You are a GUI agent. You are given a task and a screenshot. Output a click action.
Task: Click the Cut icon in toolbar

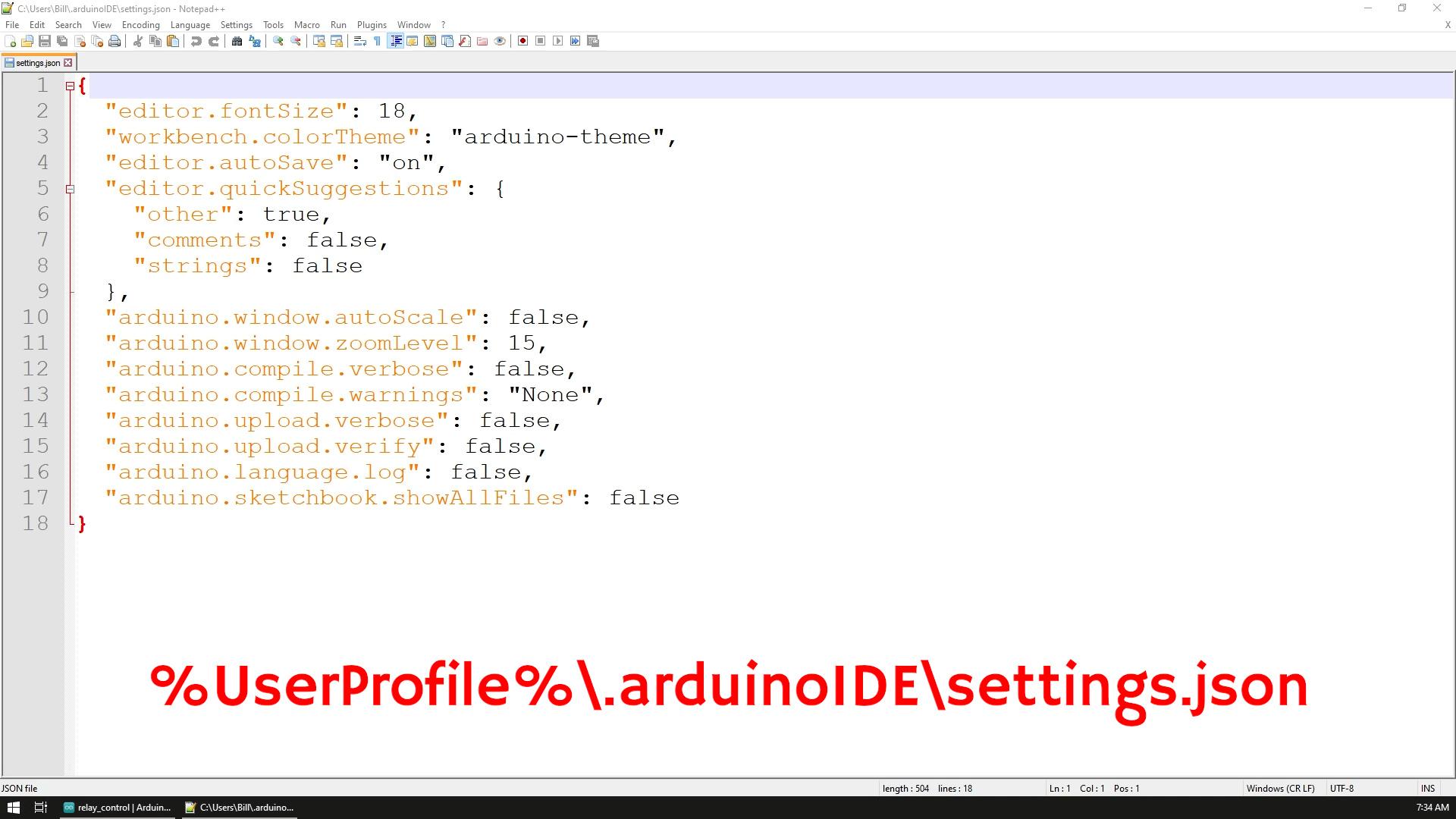click(x=139, y=41)
